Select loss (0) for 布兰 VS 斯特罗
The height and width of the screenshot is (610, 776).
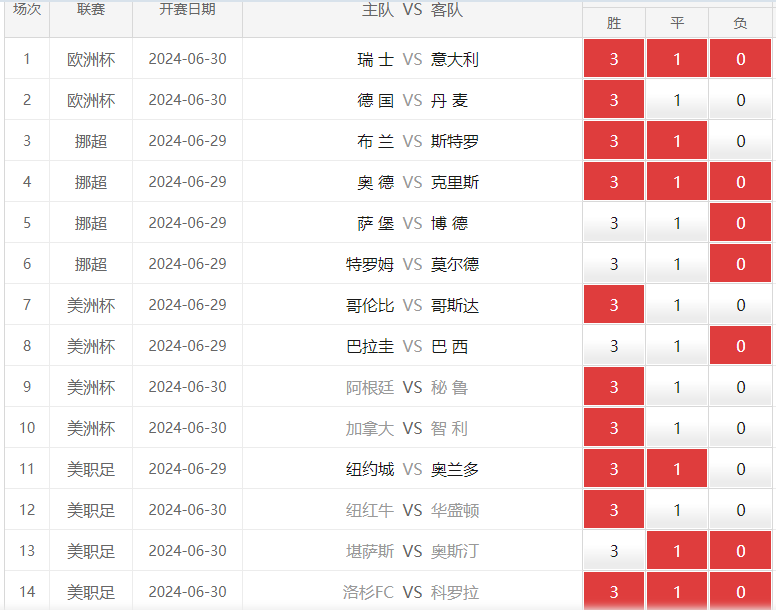click(x=740, y=141)
